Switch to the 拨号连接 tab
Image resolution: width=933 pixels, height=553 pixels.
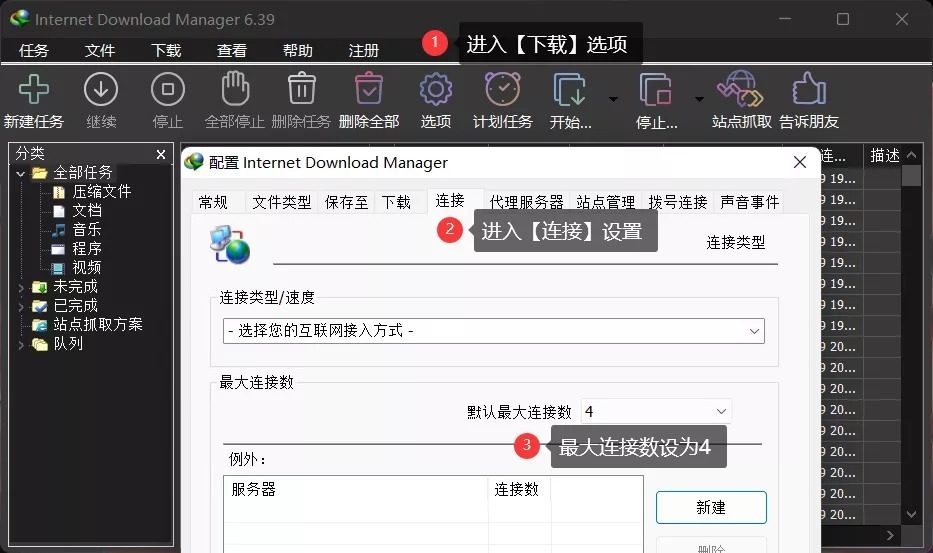pos(678,202)
